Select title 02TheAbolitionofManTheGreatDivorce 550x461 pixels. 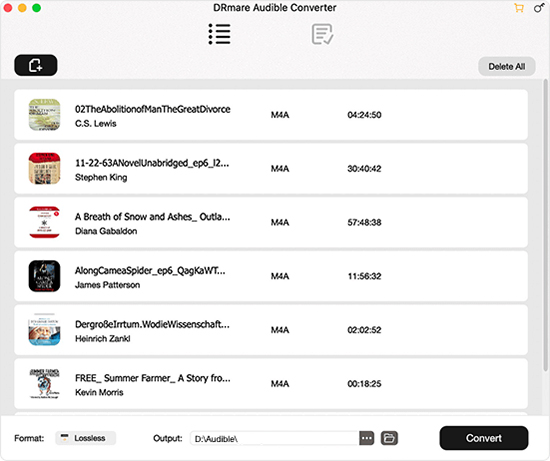point(153,109)
